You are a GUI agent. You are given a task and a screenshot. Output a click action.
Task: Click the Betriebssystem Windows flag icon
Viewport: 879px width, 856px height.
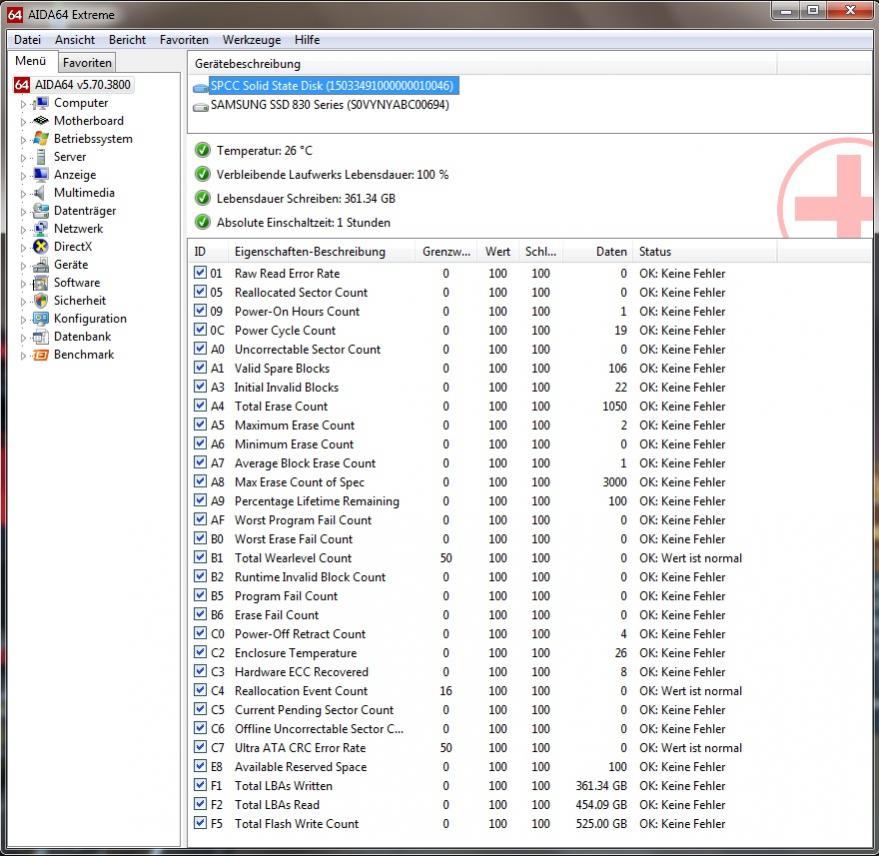pos(41,139)
